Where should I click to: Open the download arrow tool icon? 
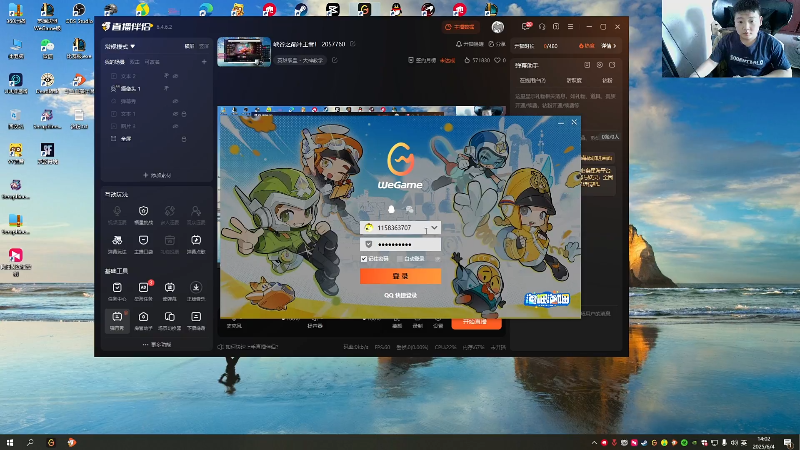pos(196,291)
